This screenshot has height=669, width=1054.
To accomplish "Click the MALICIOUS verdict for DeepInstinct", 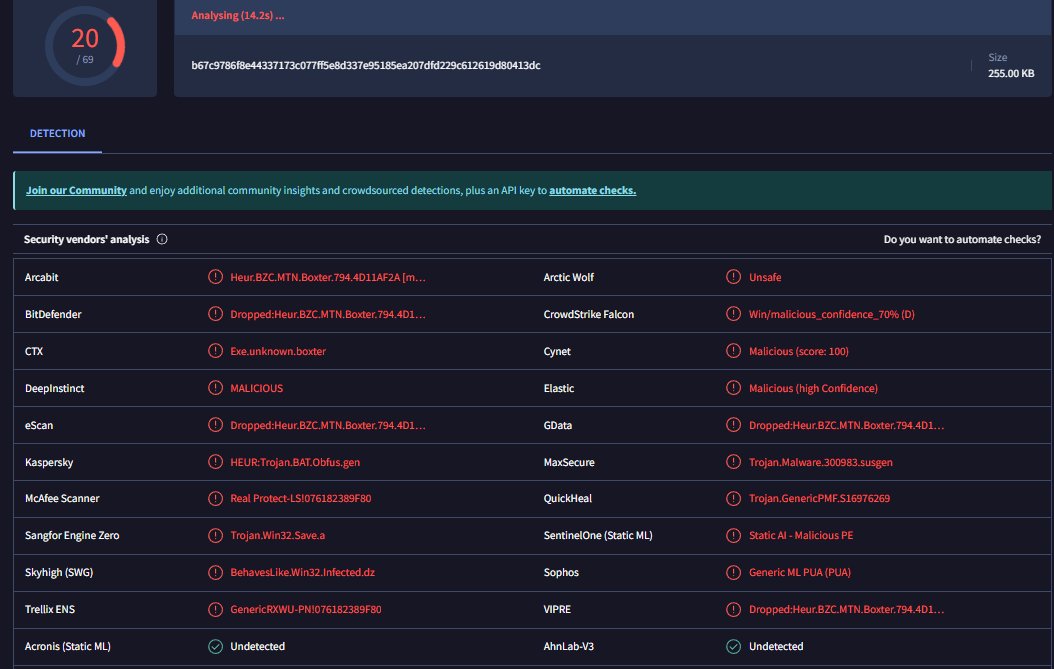I will pos(257,388).
